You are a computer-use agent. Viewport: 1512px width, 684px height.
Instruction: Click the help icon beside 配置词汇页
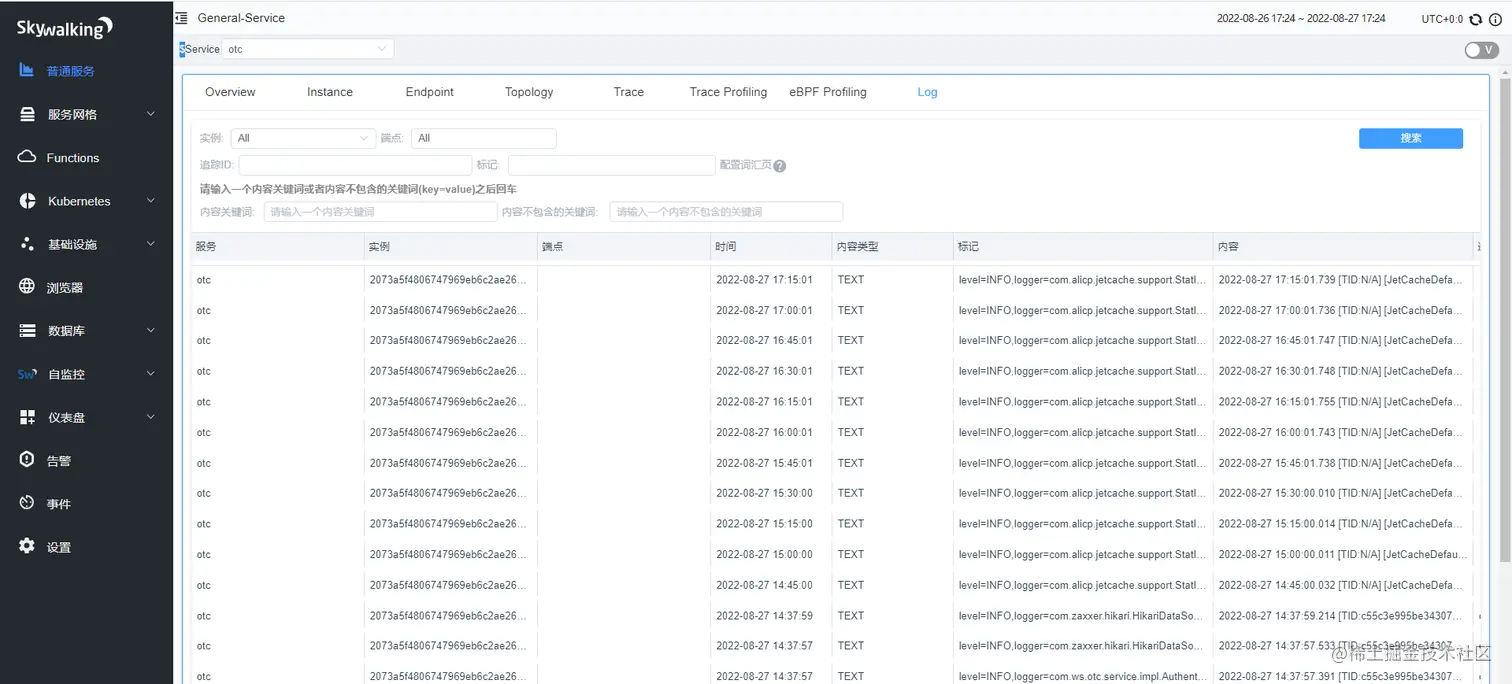(780, 166)
